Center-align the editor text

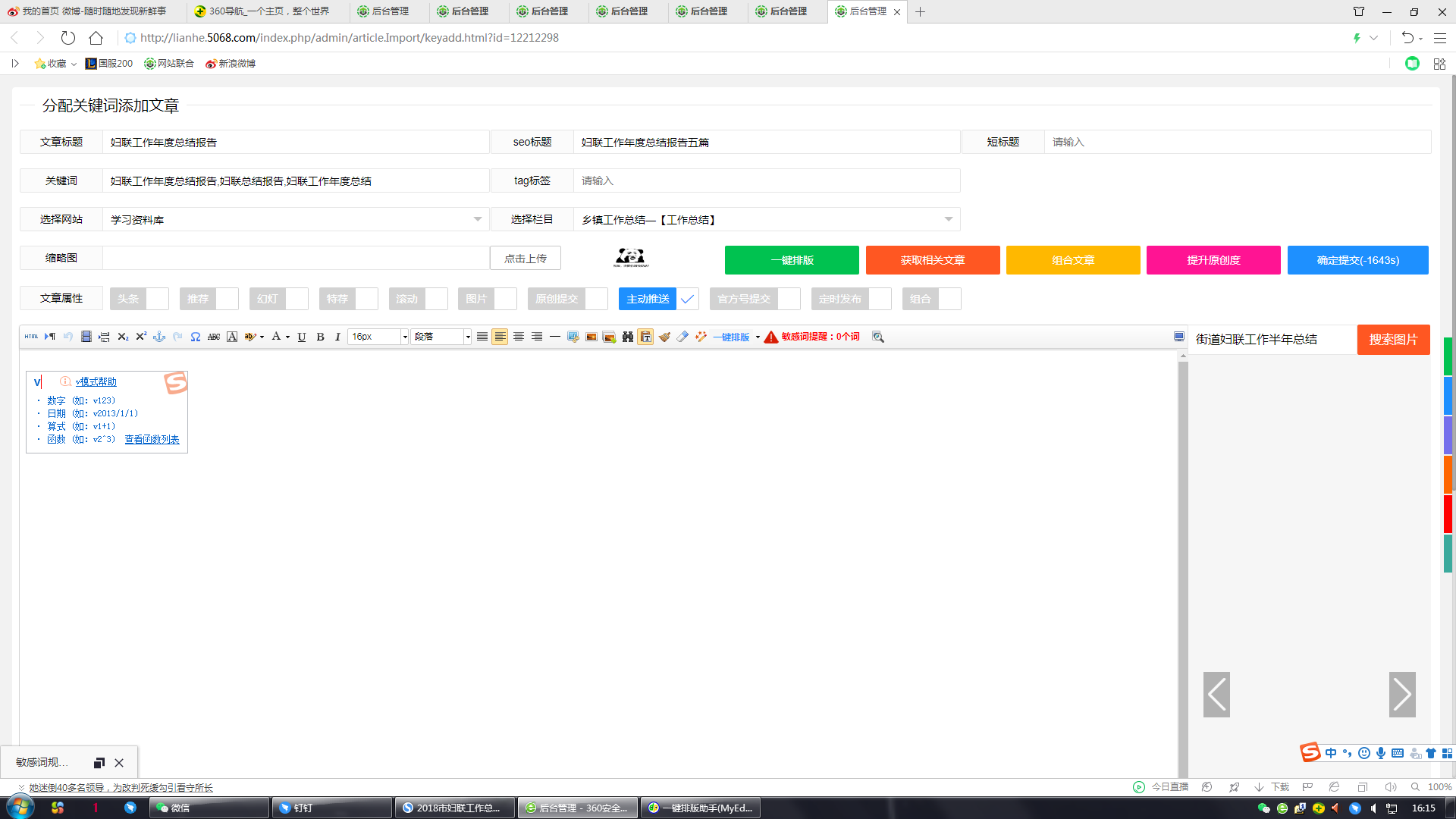point(519,337)
